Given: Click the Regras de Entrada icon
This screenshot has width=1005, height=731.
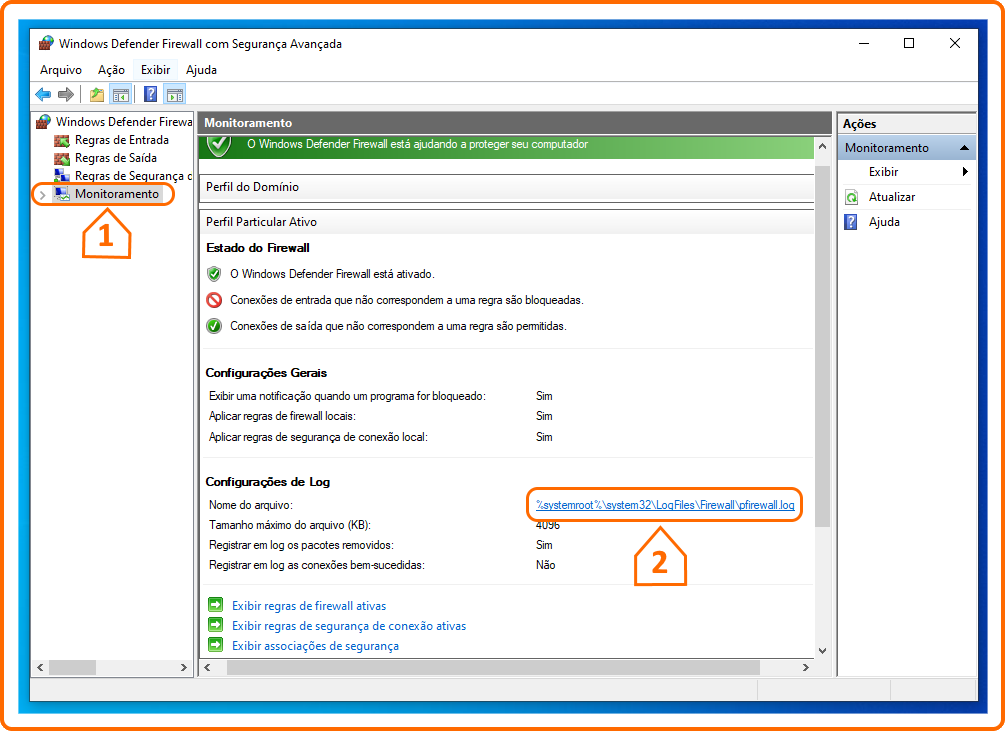Looking at the screenshot, I should coord(62,140).
